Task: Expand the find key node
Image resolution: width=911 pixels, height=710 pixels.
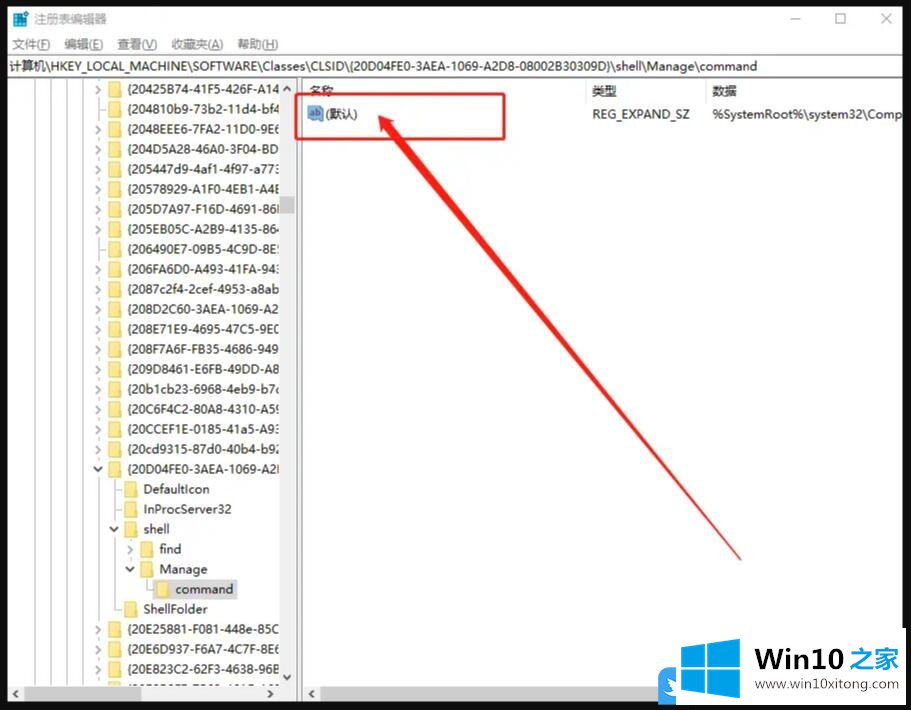Action: tap(130, 549)
